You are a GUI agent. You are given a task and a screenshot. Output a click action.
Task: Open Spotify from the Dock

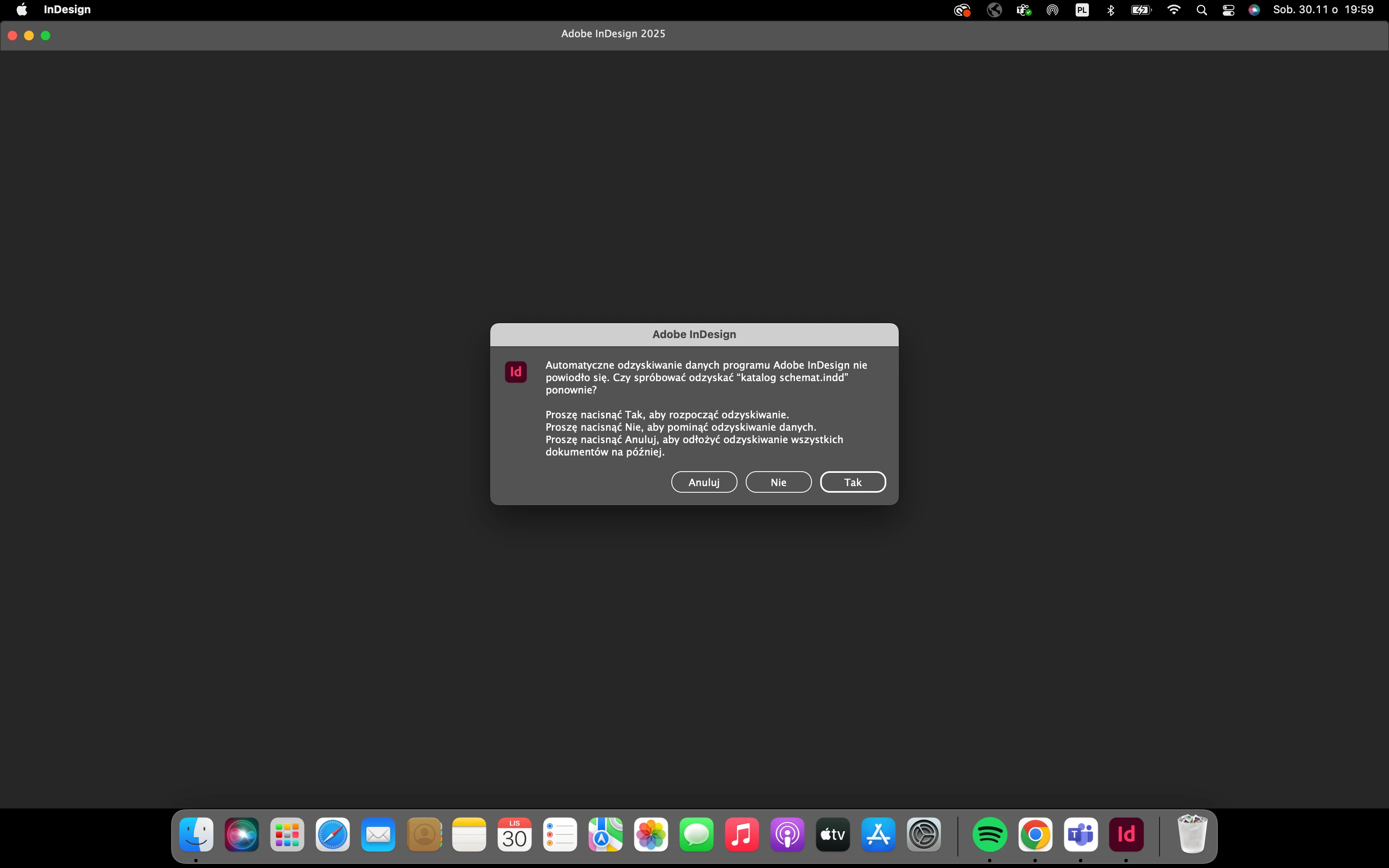point(990,834)
